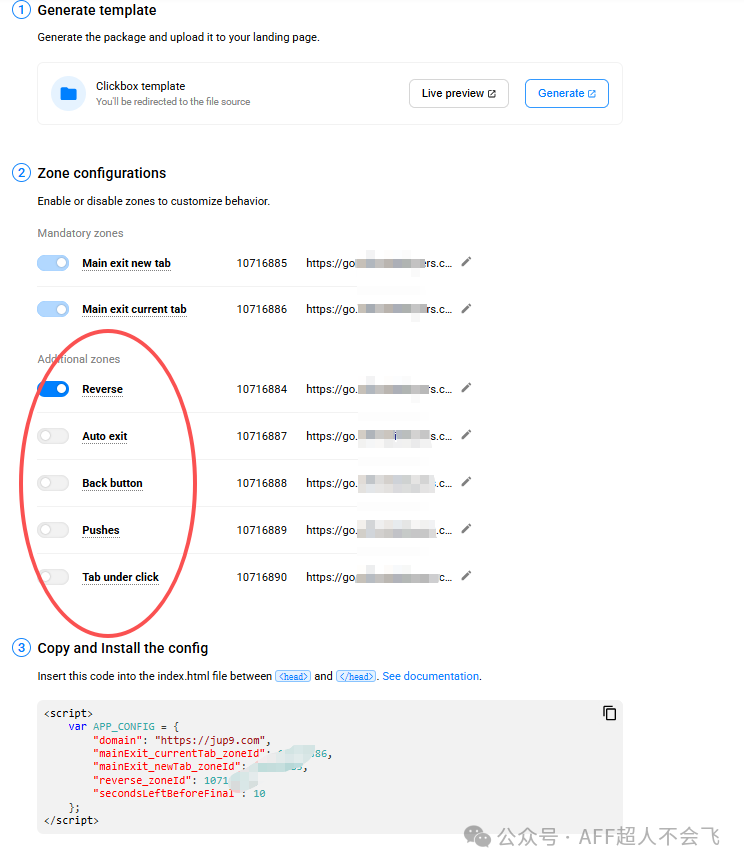
Task: Click the Pushes zone label
Action: 101,530
